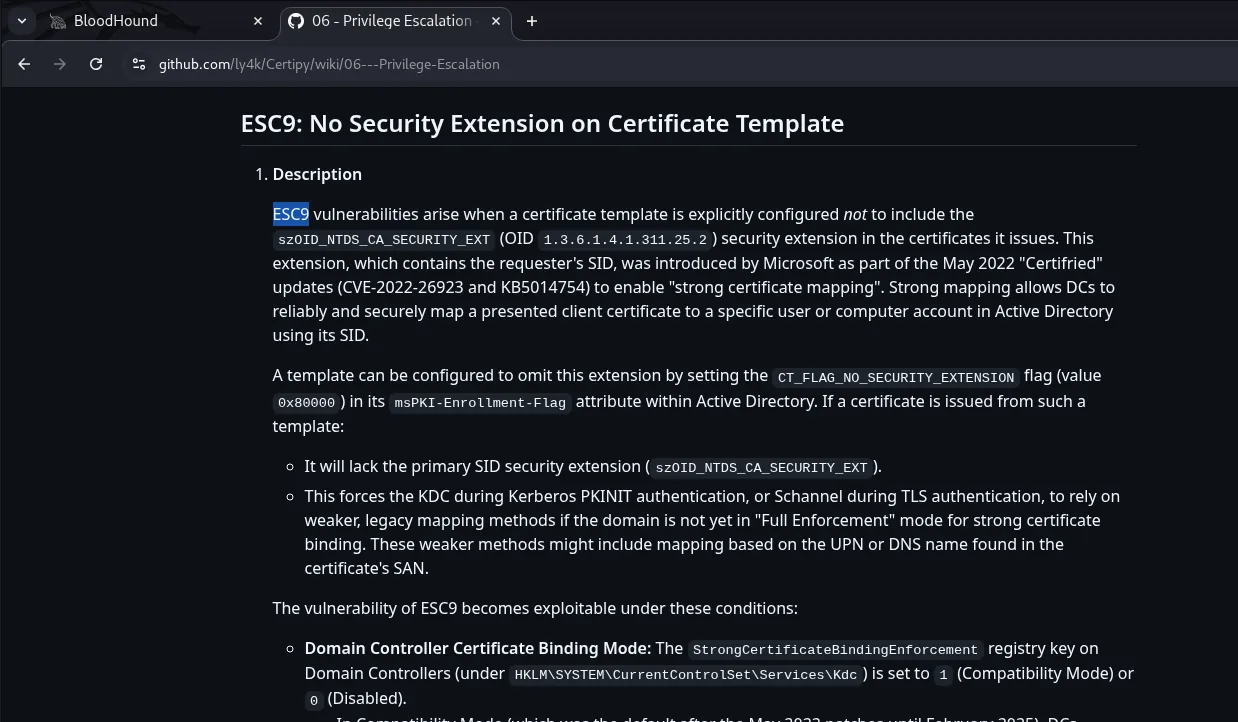Click StrongCertificateBindingEnforcement registry key code

point(836,650)
